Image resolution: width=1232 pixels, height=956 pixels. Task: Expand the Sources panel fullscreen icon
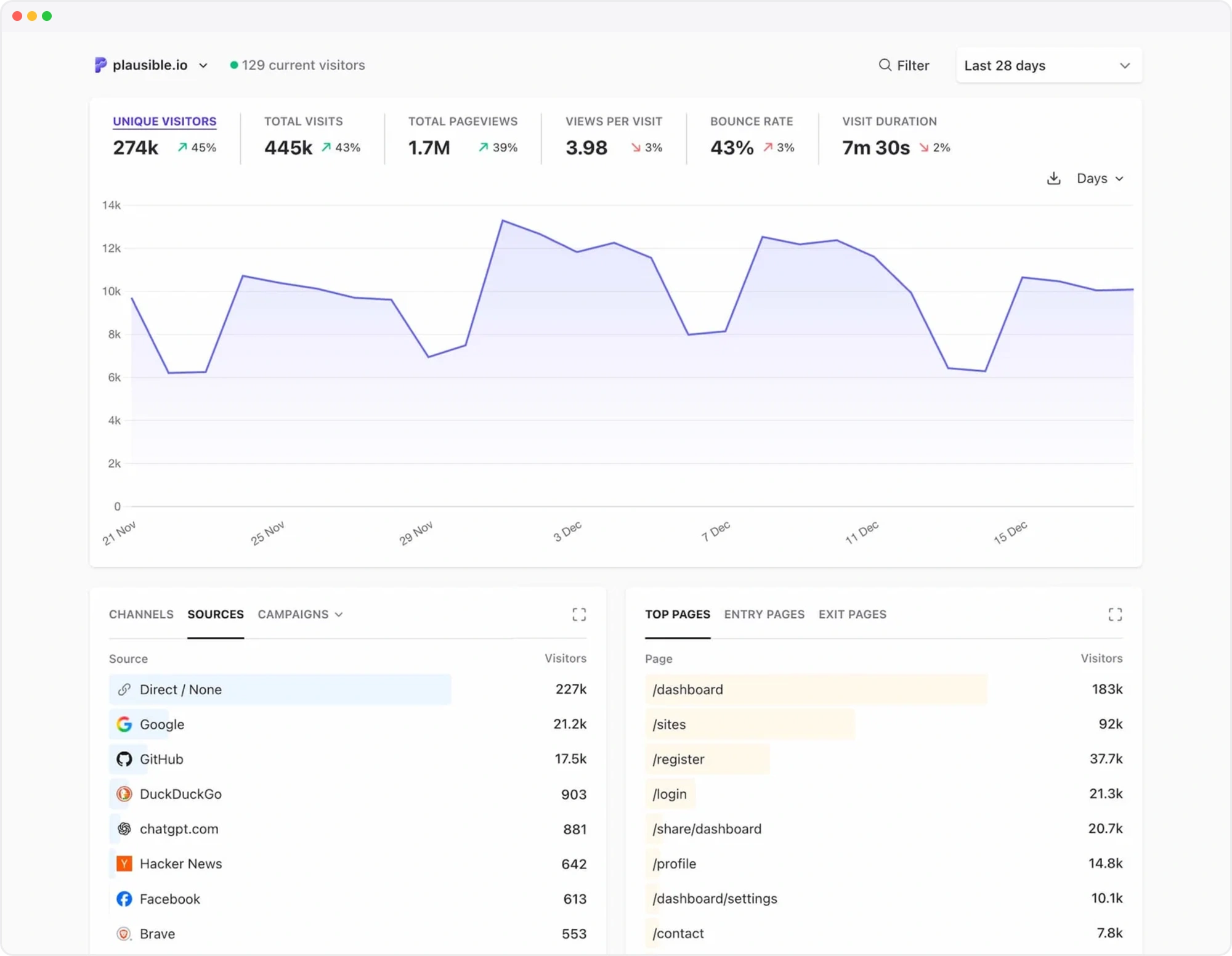click(578, 614)
